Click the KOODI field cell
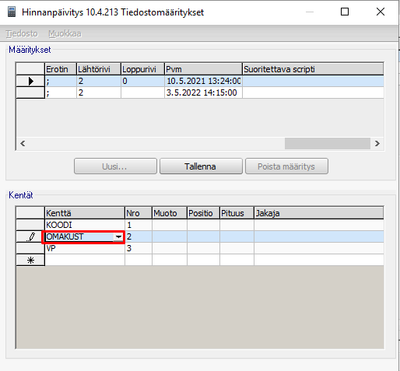The image size is (400, 371). (85, 225)
